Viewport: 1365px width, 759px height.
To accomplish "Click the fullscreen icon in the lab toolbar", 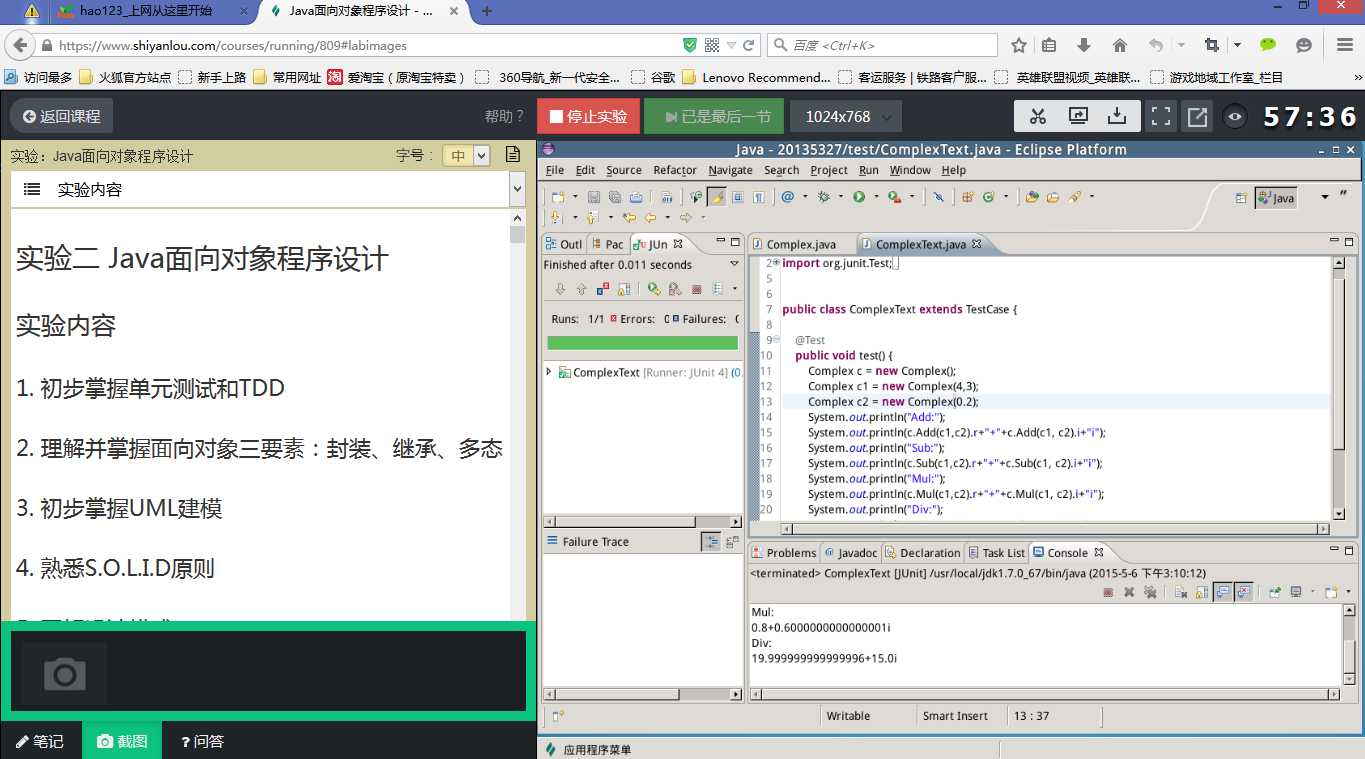I will (1160, 116).
